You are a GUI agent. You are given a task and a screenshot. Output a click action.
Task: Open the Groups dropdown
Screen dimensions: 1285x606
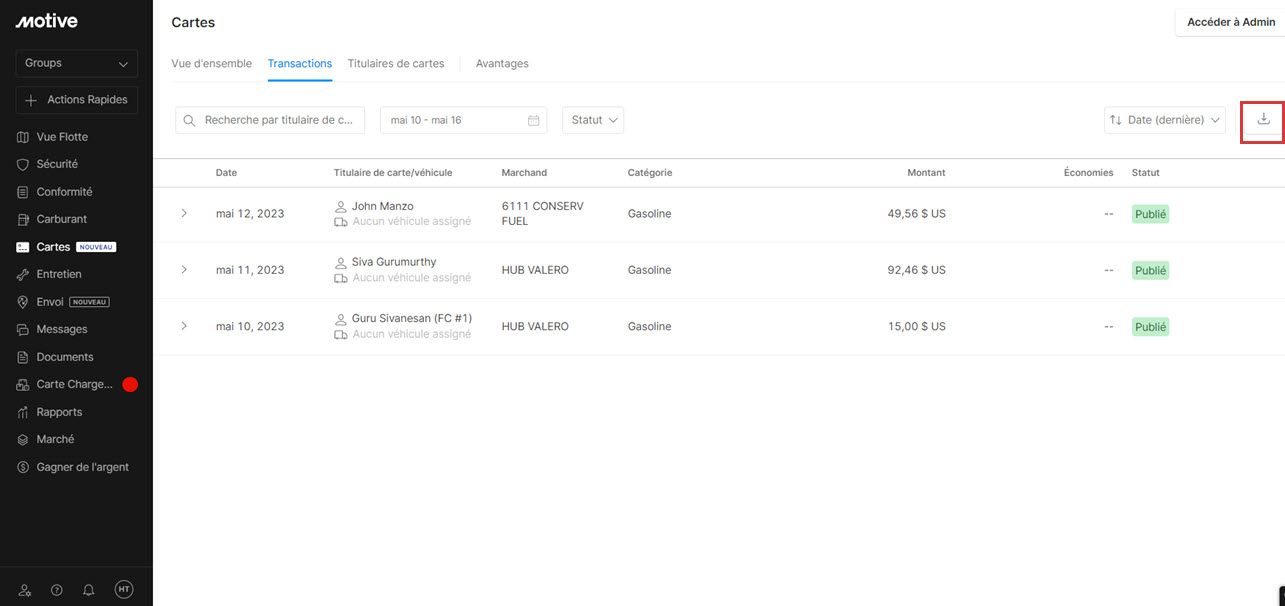pos(77,63)
